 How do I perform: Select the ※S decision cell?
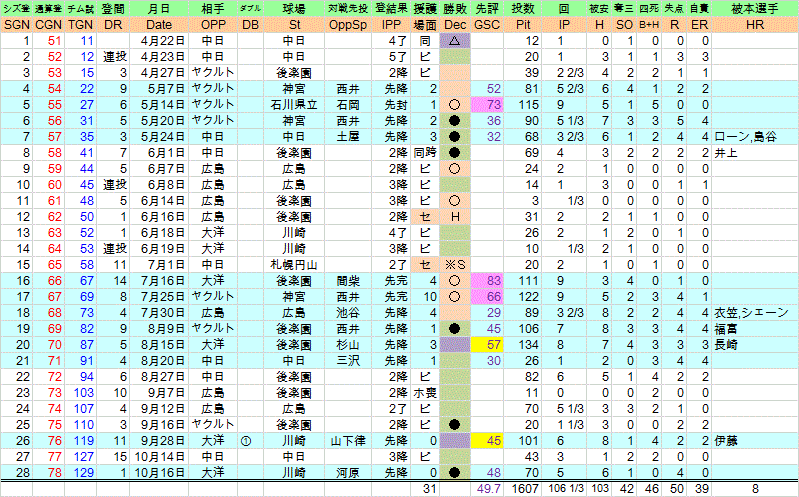[455, 265]
